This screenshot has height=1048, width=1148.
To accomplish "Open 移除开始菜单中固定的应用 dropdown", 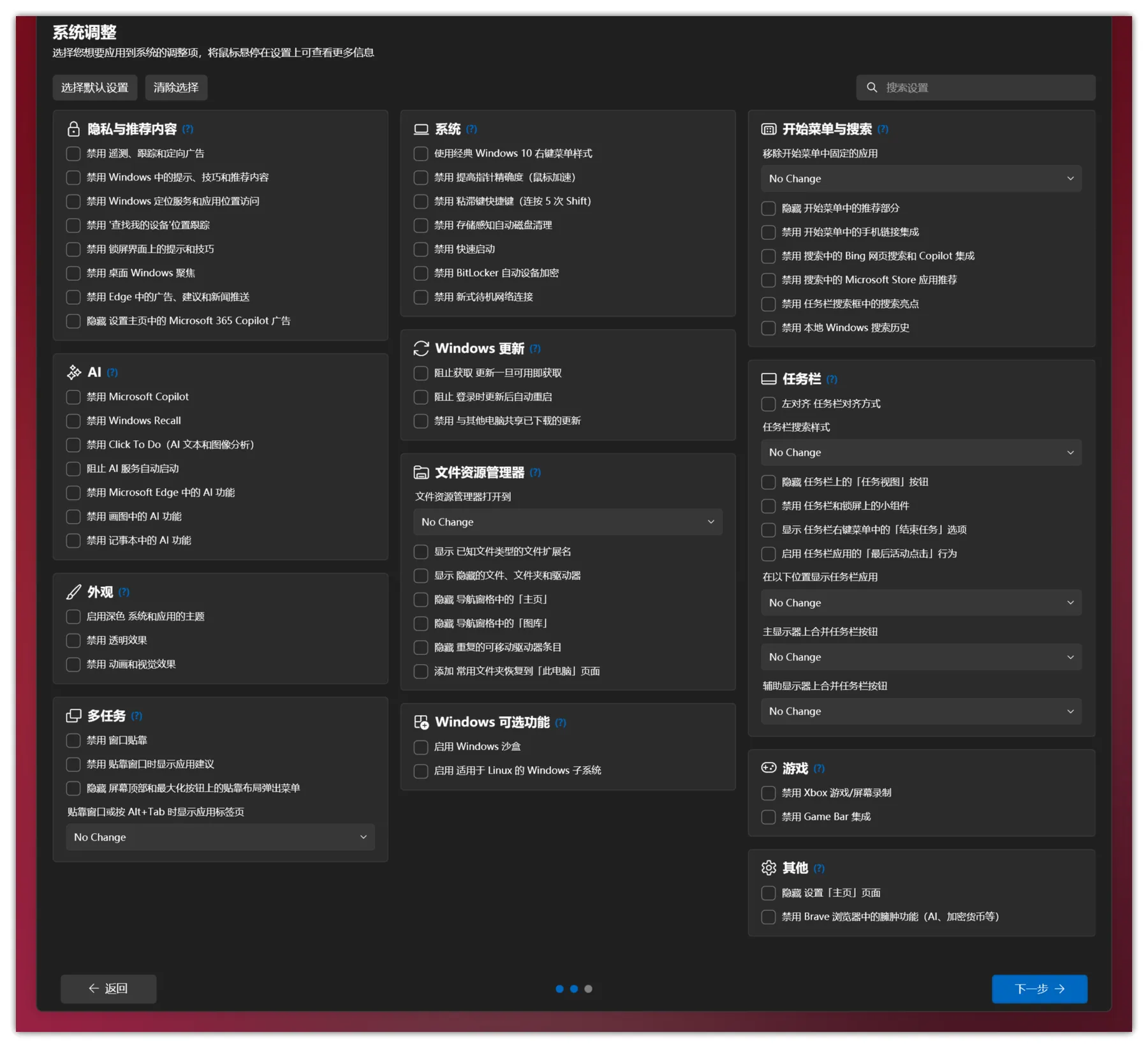I will click(x=920, y=179).
